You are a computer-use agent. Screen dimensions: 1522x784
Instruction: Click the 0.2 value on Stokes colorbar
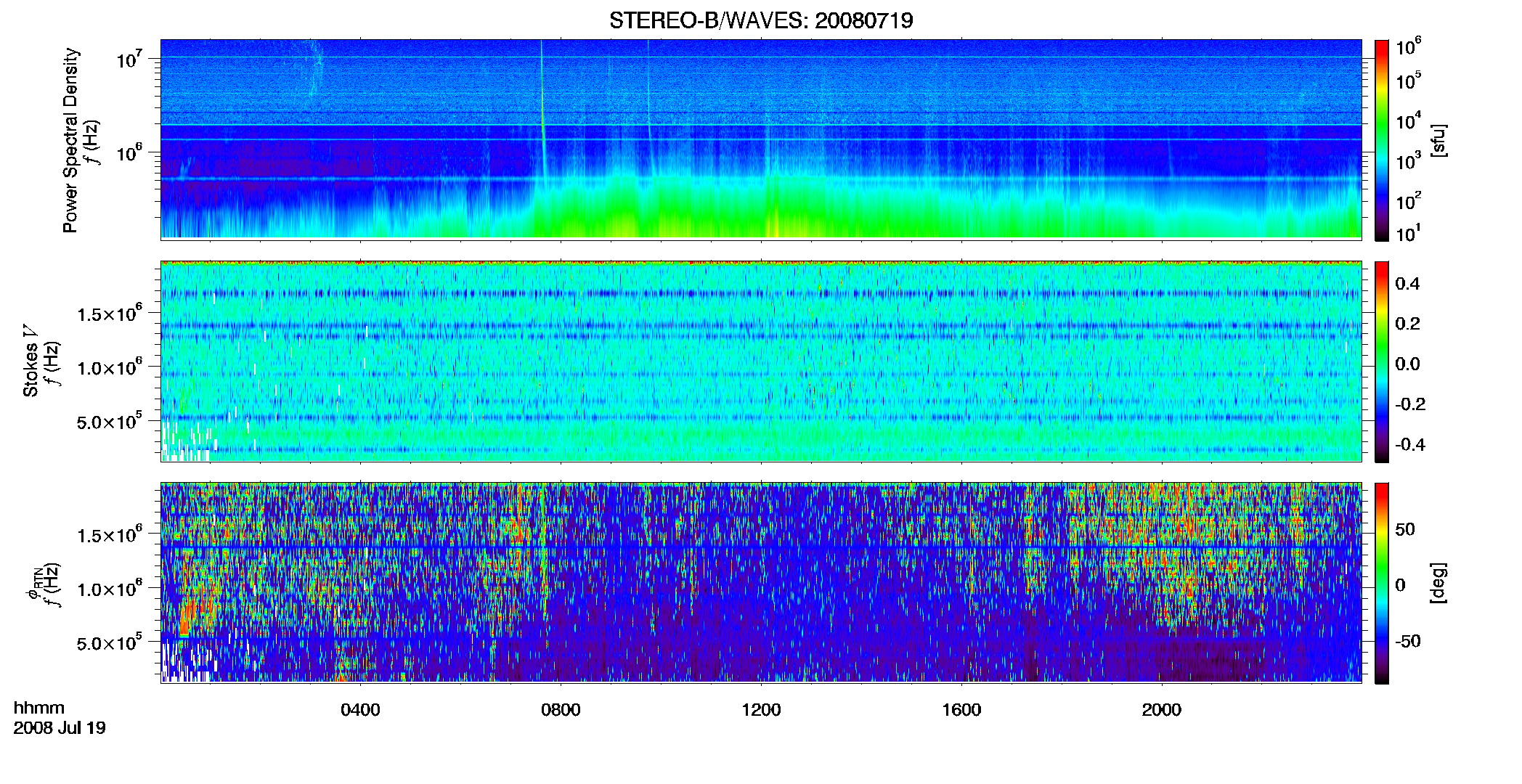(1407, 324)
